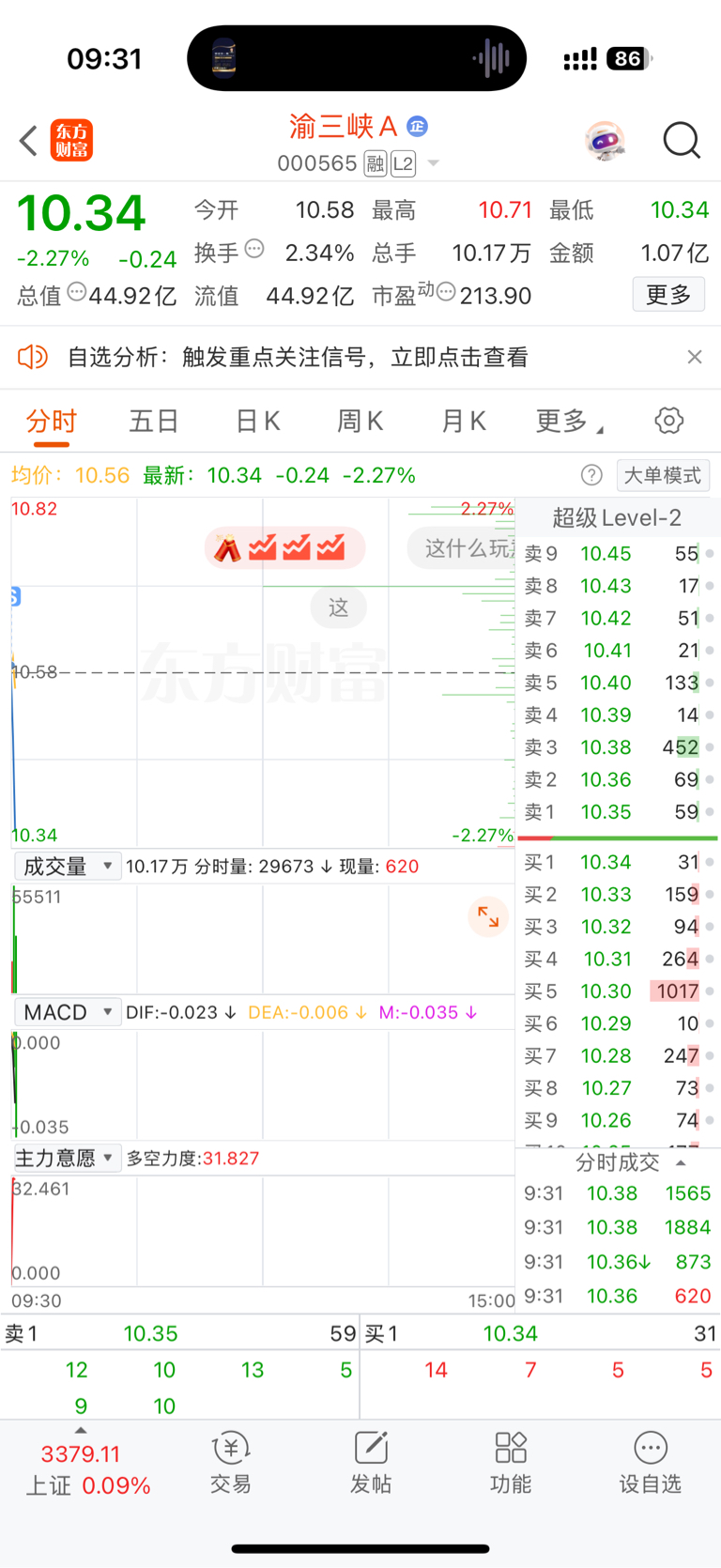Tap the 融 margin badge
721x1568 pixels.
(x=376, y=164)
